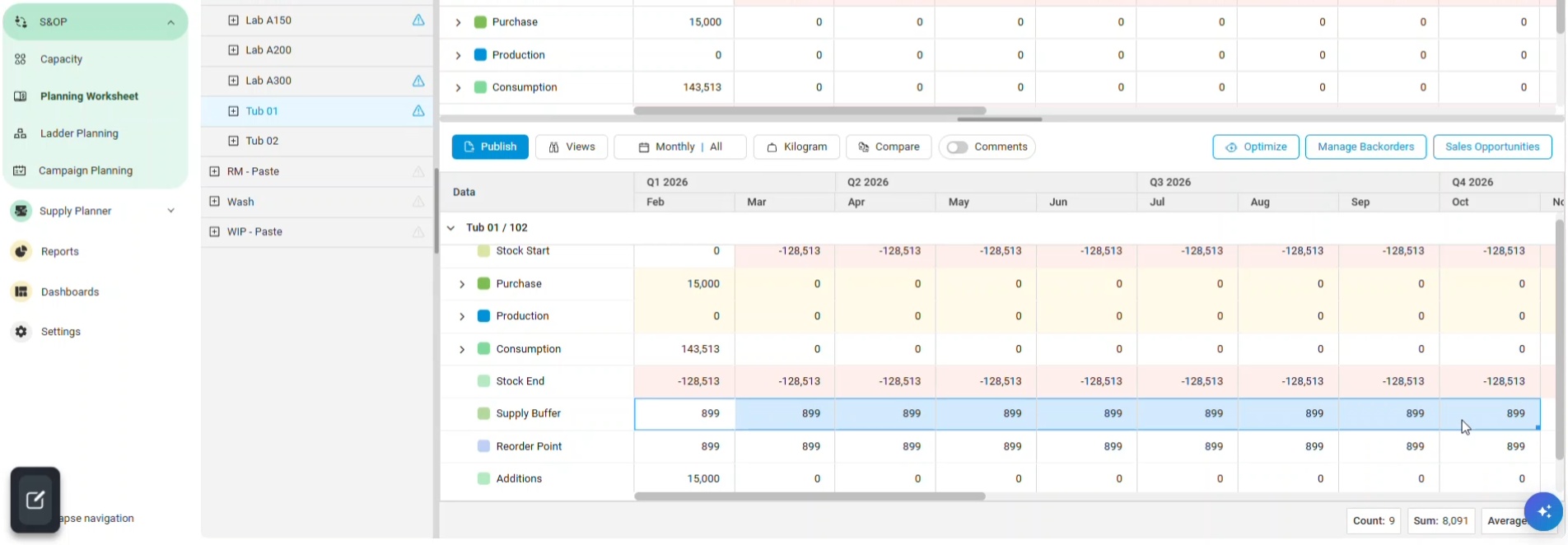
Task: Click the alert triangle next to Lab A150
Action: (418, 20)
